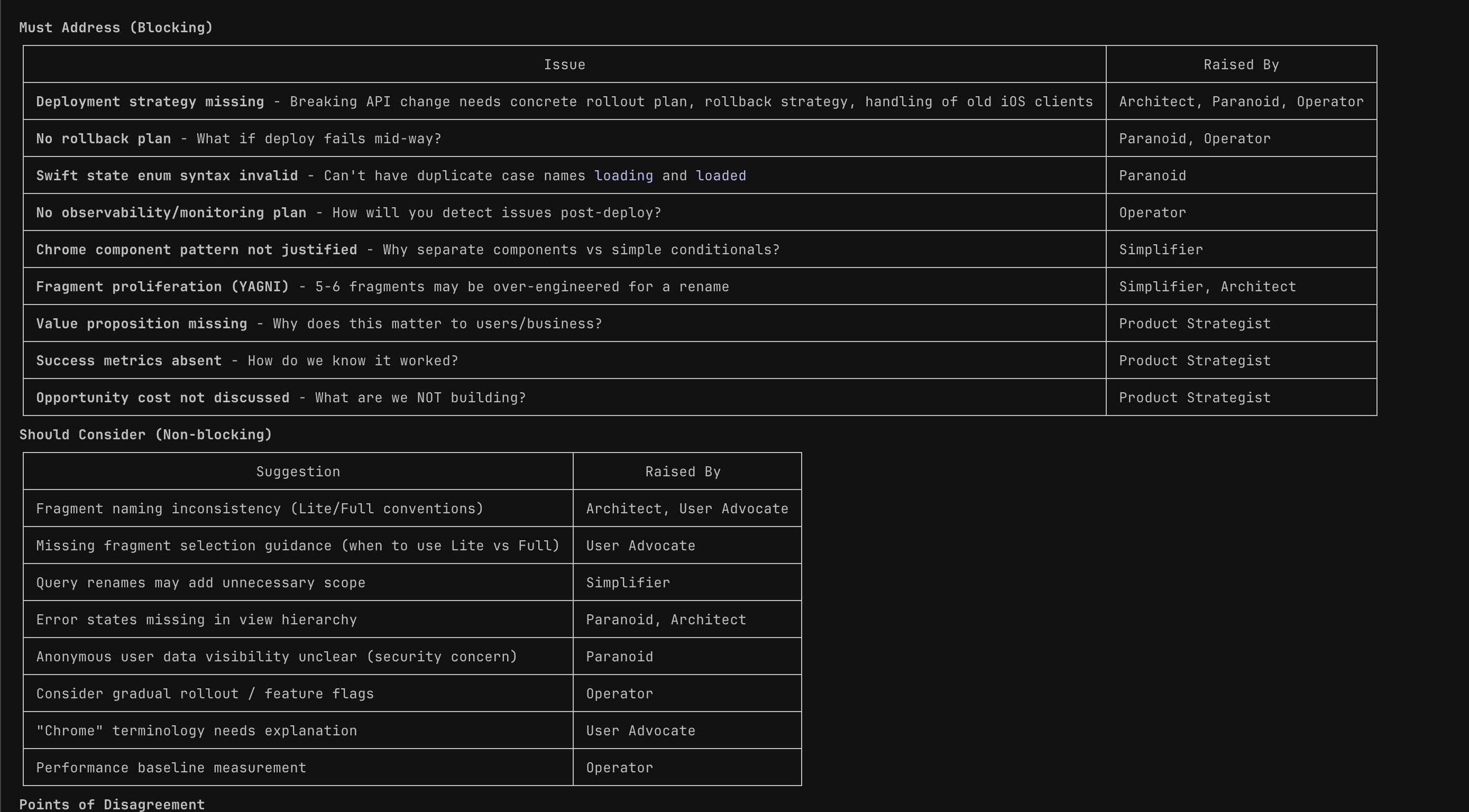This screenshot has width=1469, height=812.
Task: Select the 'Fragment naming inconsistency' suggestion
Action: (x=260, y=508)
